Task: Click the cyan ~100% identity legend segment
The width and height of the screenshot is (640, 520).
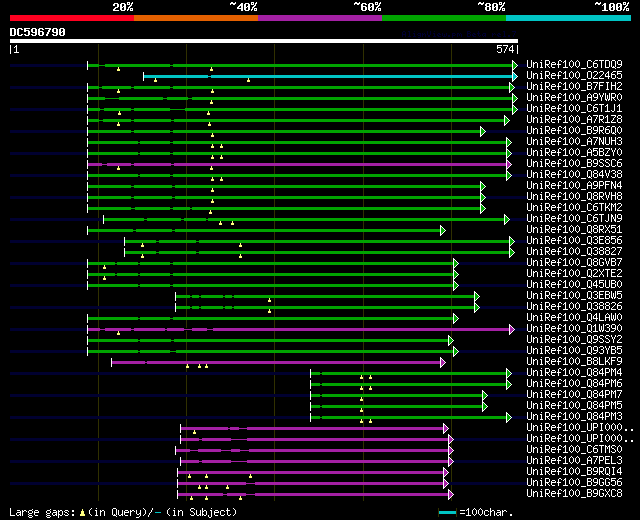Action: [x=569, y=18]
